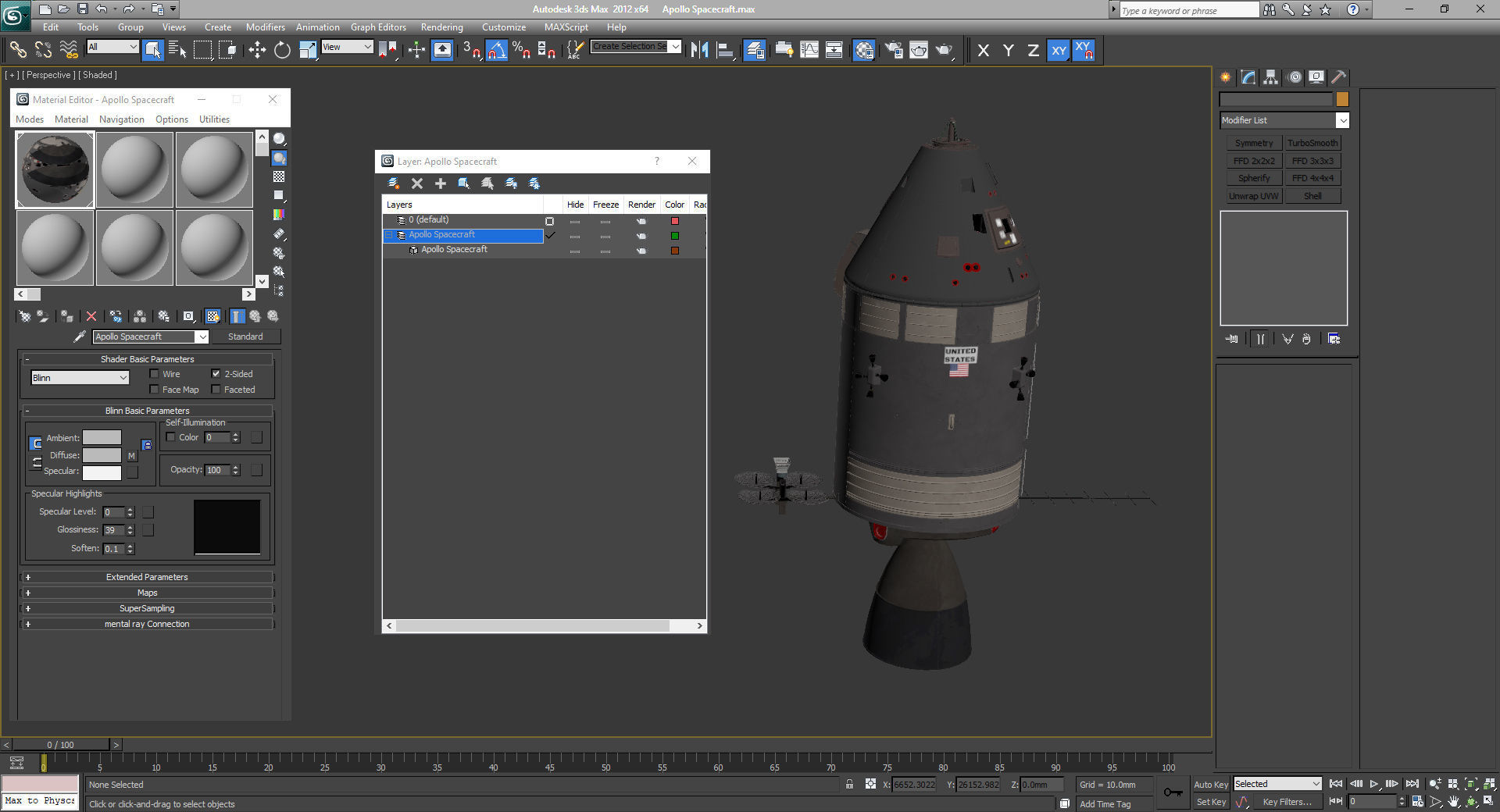The width and height of the screenshot is (1500, 812).
Task: Open Material Editor Utilities menu
Action: tap(214, 119)
